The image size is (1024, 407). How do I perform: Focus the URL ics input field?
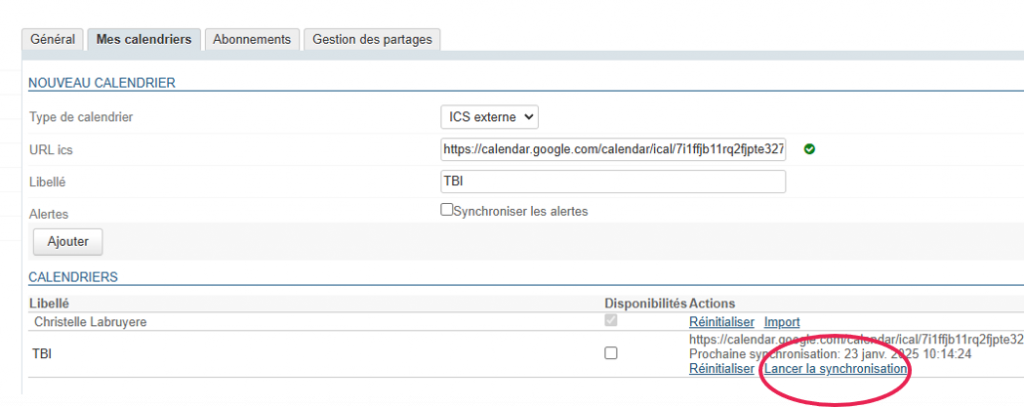tap(612, 150)
